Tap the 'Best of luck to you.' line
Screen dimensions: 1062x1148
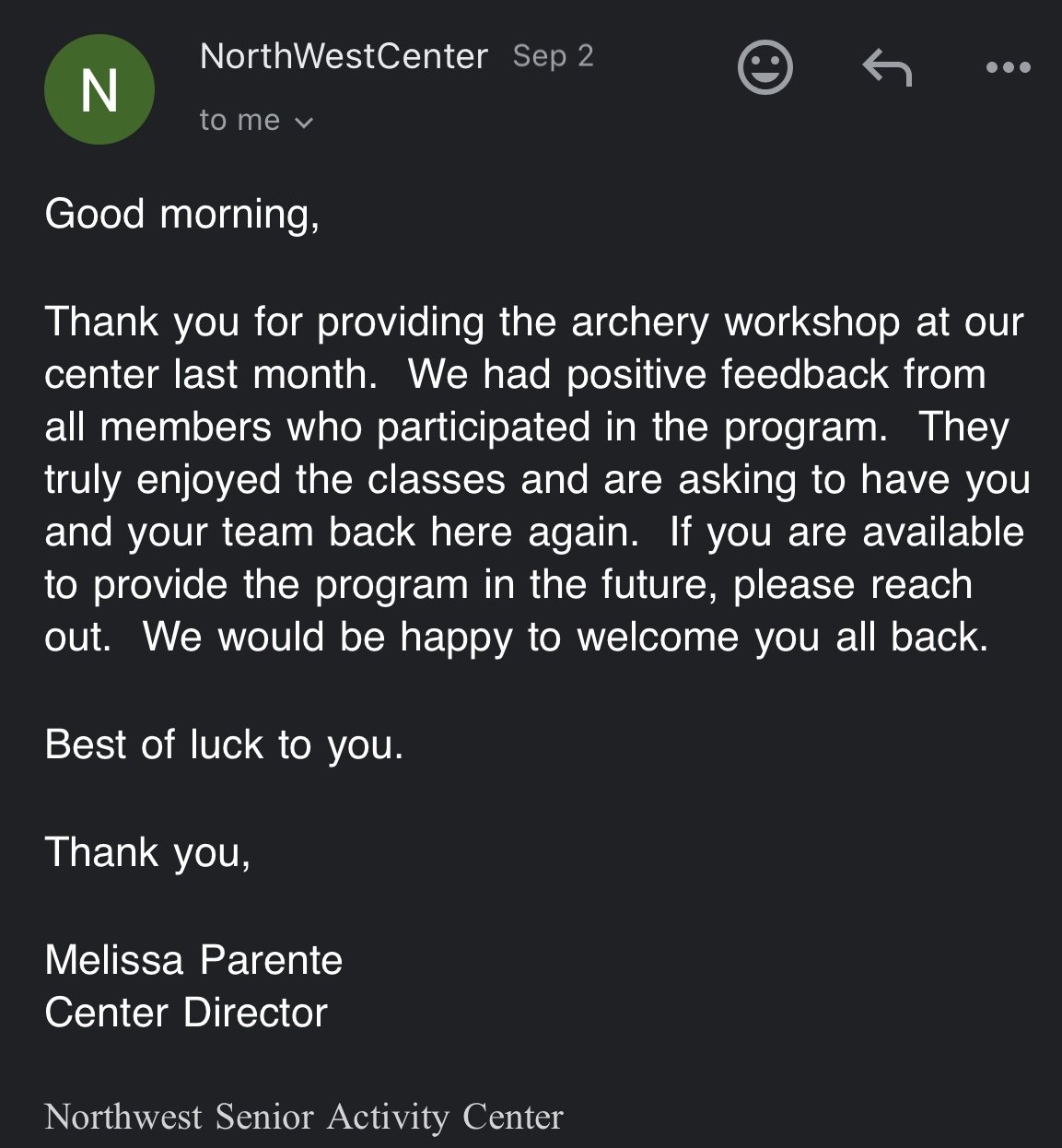(224, 744)
